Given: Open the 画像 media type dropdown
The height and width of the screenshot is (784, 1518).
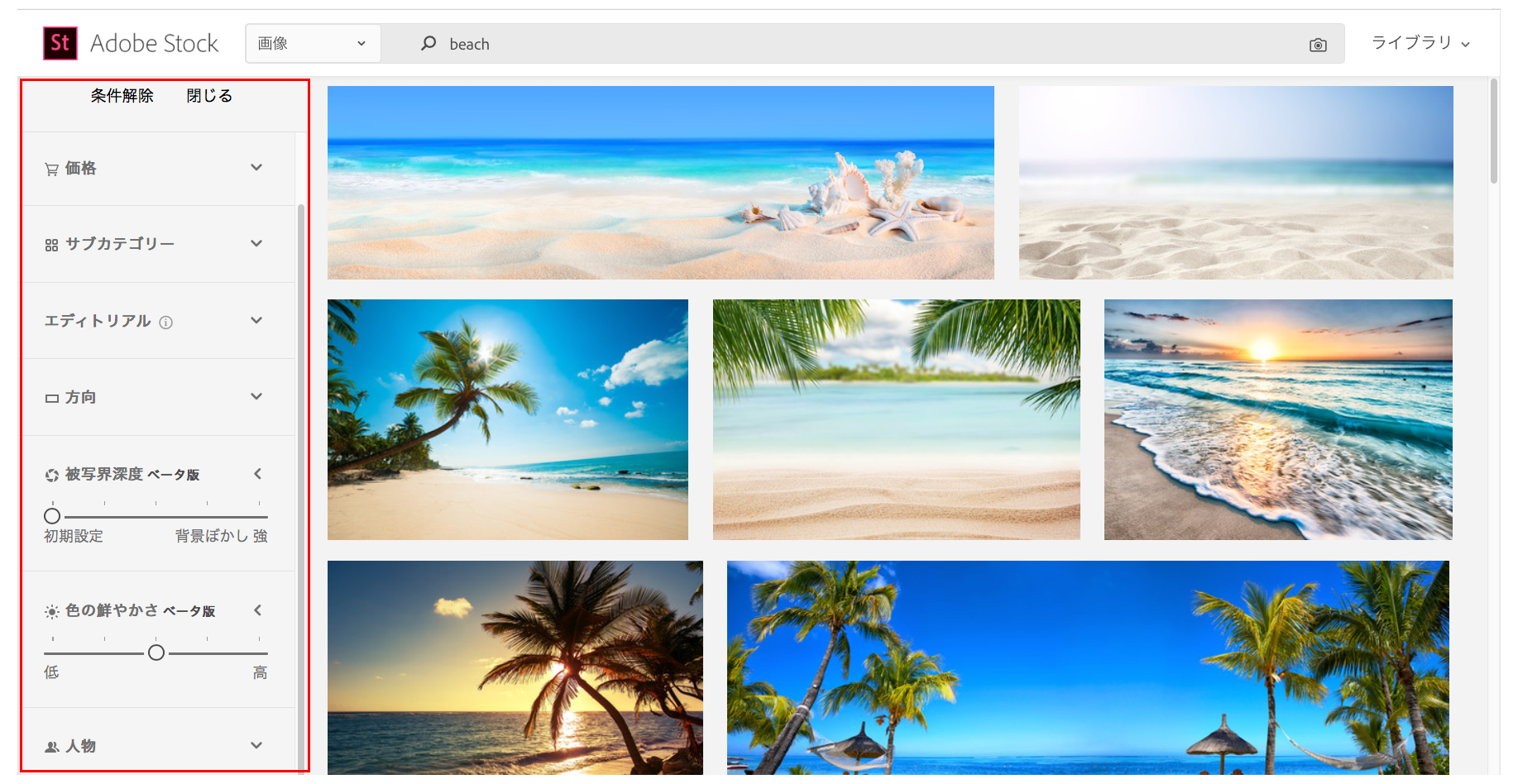Looking at the screenshot, I should 313,43.
